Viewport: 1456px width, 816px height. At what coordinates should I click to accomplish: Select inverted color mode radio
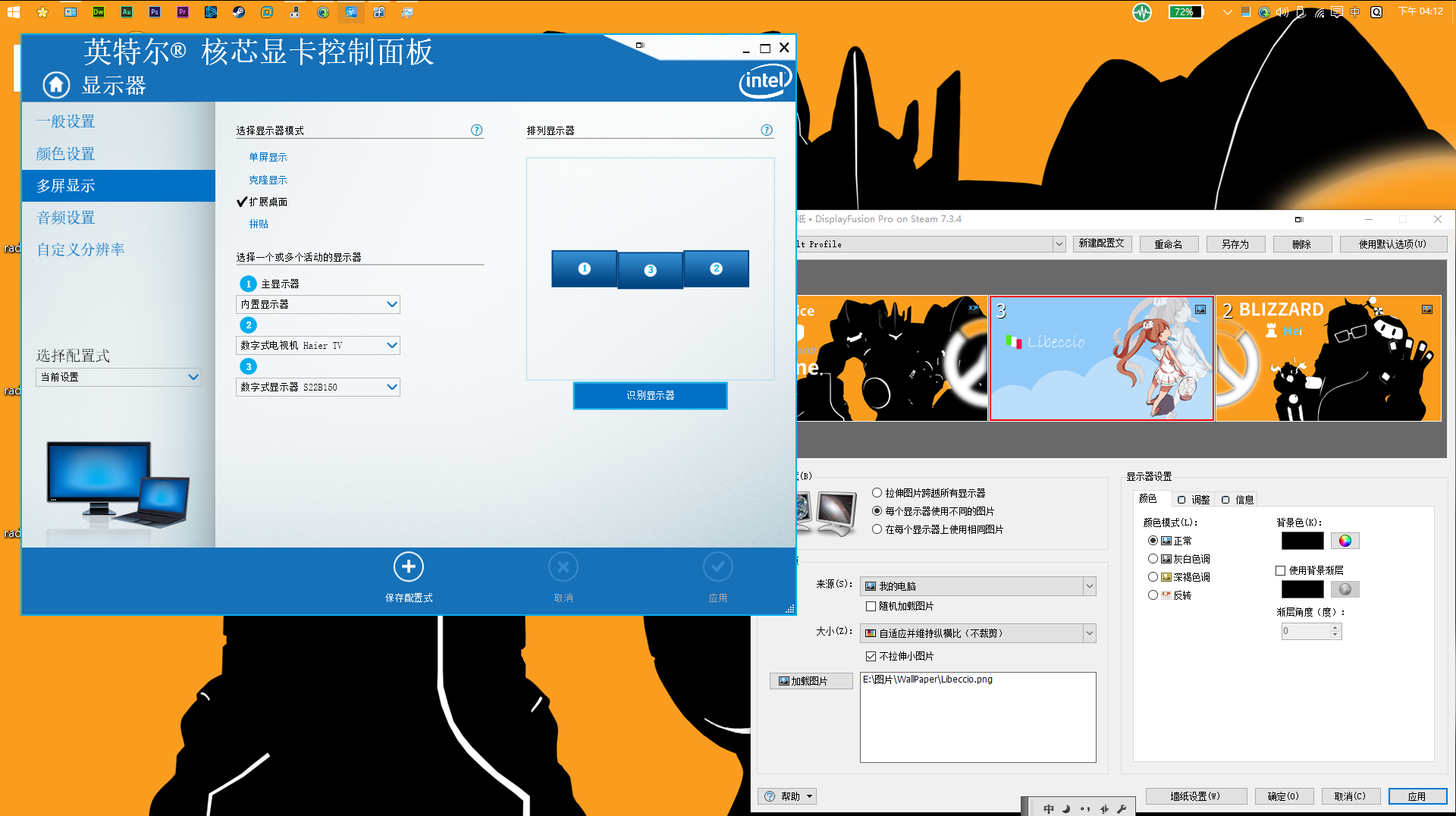(1153, 595)
